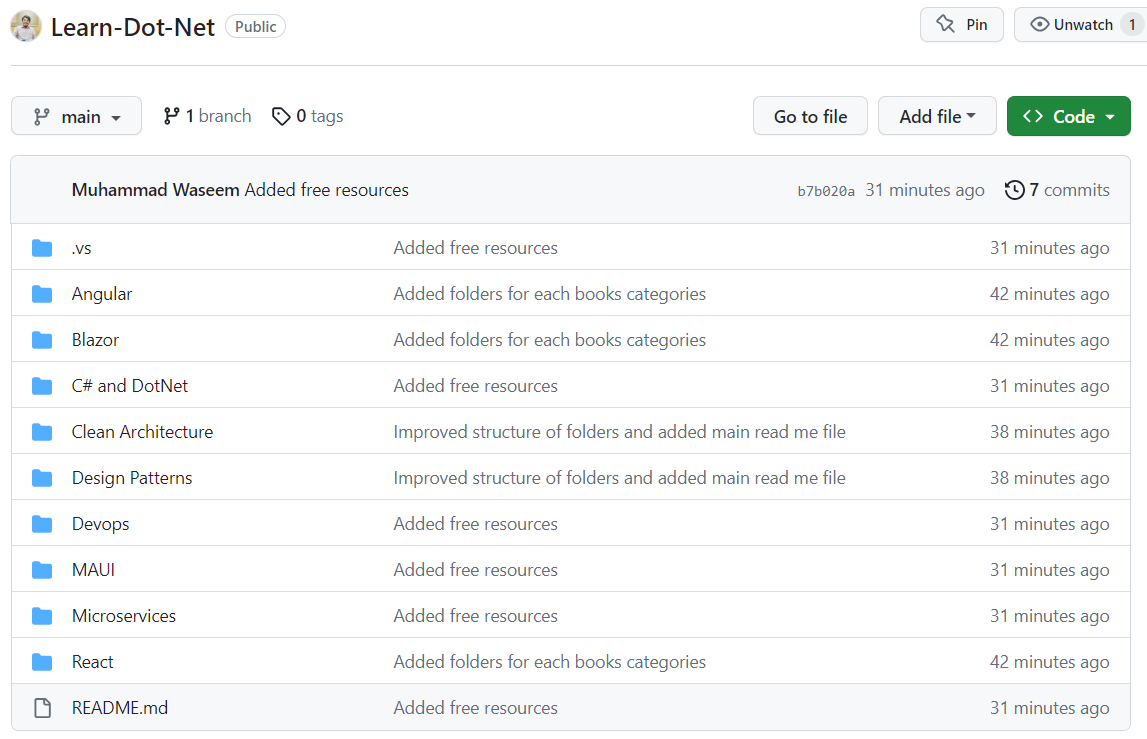Open the Angular folder
Viewport: 1147px width, 739px height.
102,294
